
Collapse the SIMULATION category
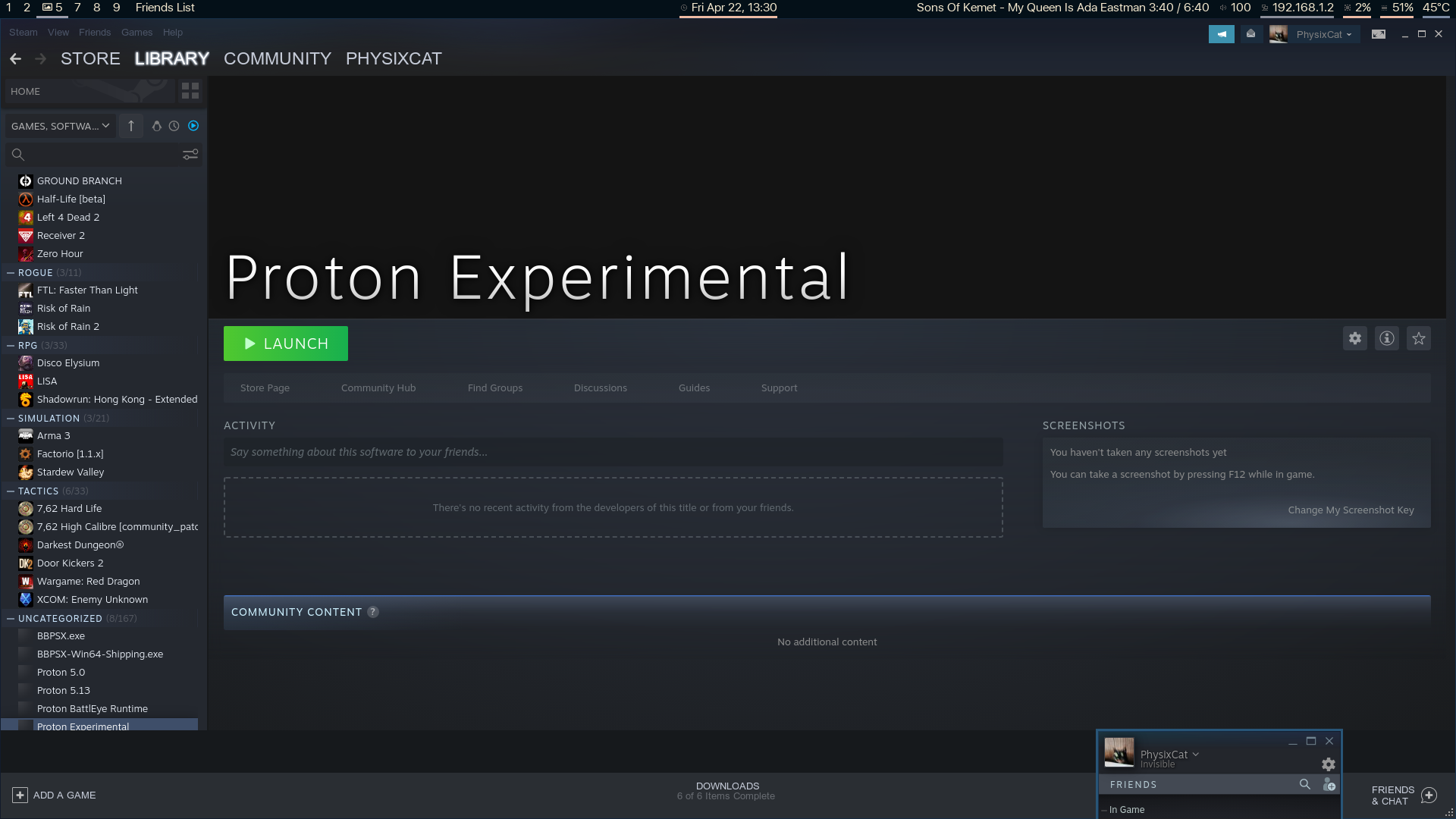pyautogui.click(x=11, y=418)
